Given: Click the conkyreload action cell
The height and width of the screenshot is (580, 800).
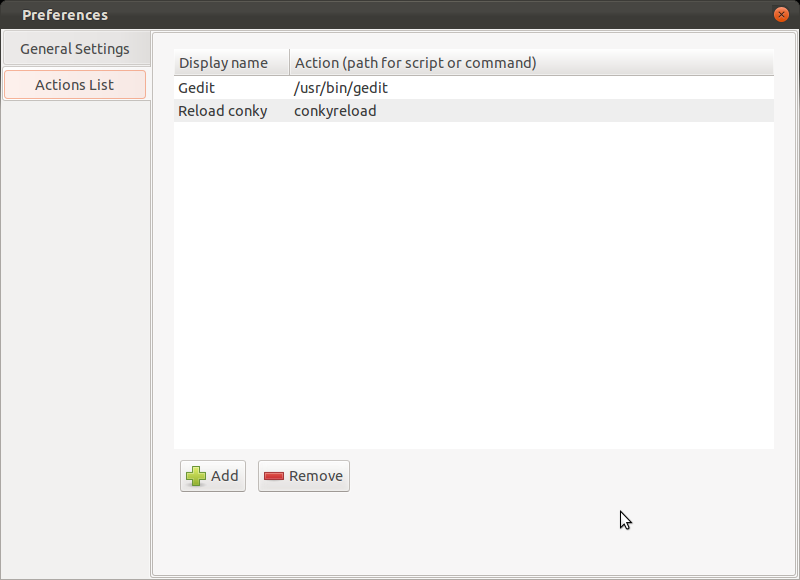Looking at the screenshot, I should pyautogui.click(x=532, y=111).
